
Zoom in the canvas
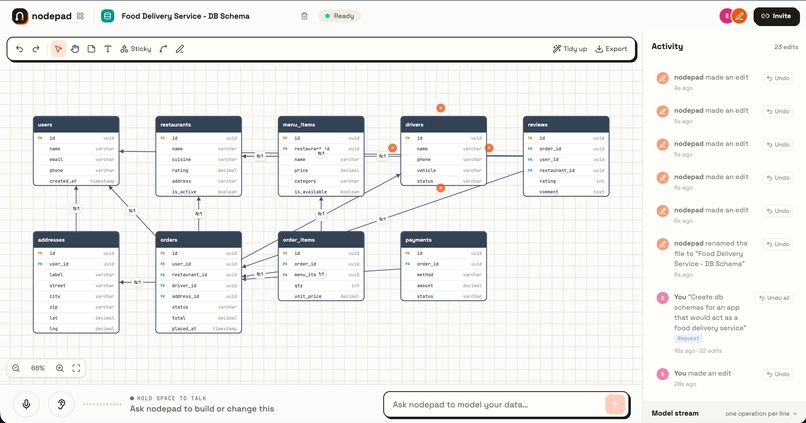pyautogui.click(x=60, y=368)
